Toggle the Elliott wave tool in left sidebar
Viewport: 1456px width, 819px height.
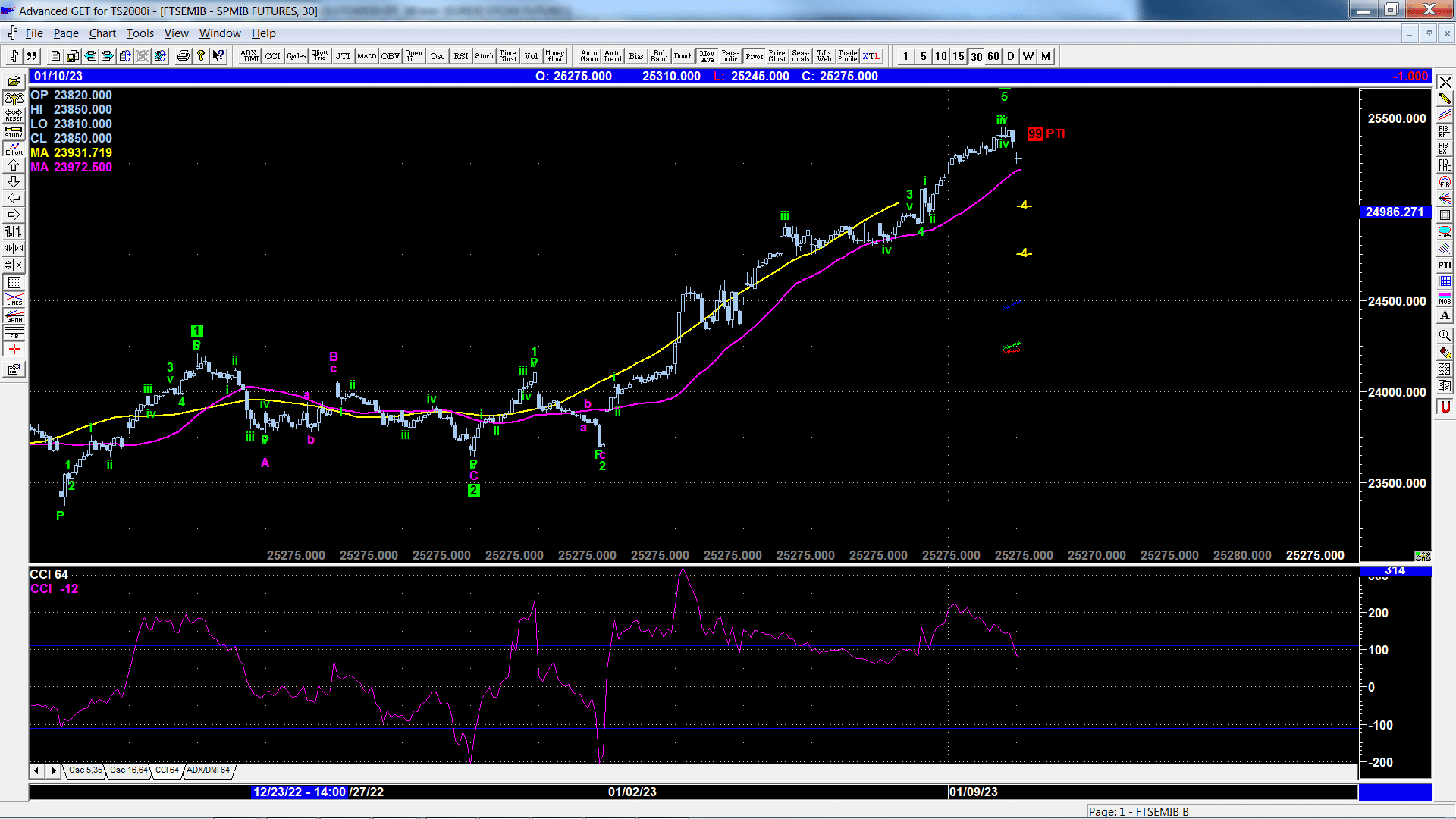coord(14,148)
